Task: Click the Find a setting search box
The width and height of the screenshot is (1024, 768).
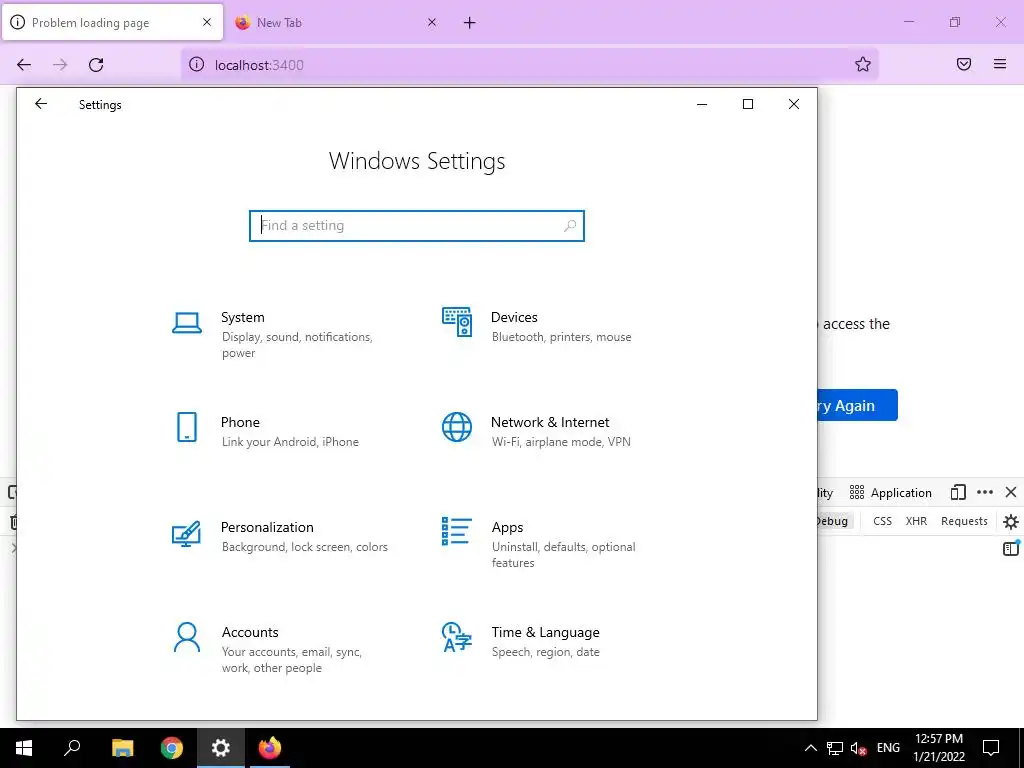Action: [x=417, y=225]
